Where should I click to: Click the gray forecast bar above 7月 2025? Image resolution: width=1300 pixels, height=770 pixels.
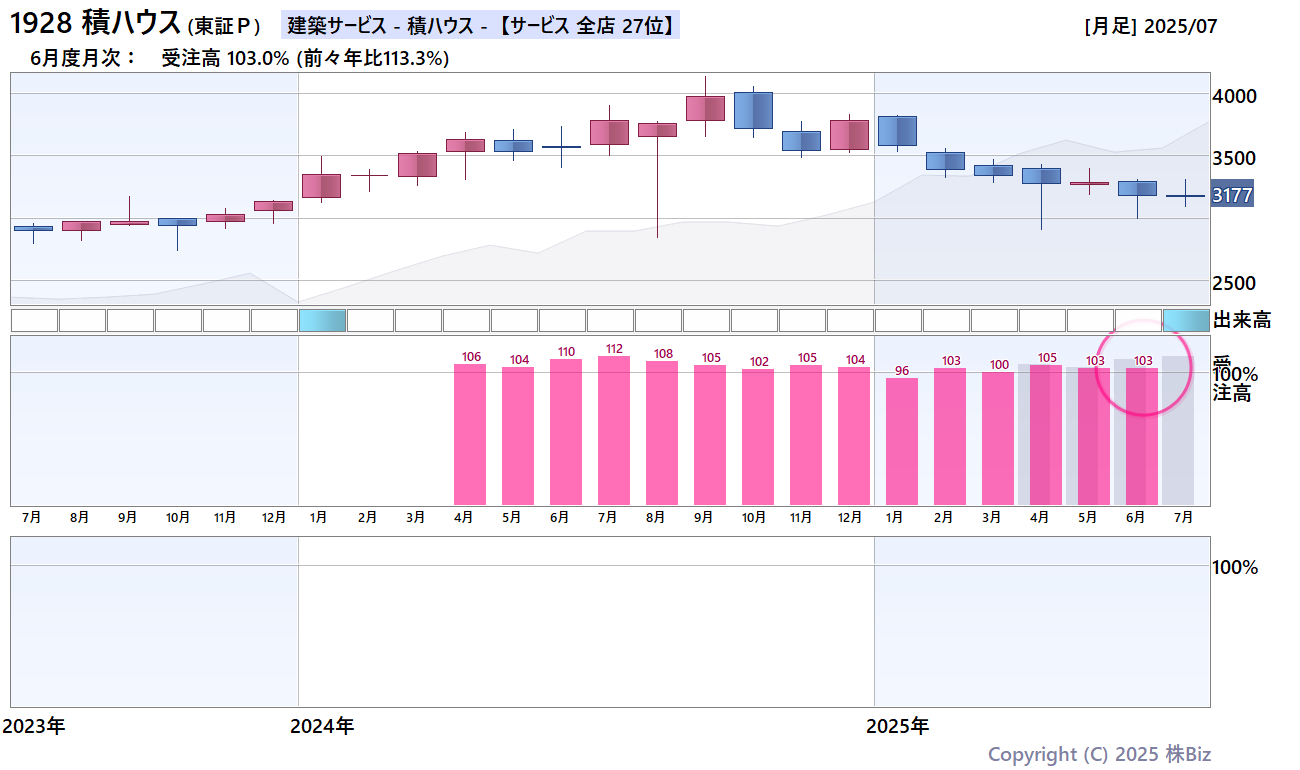point(1177,430)
